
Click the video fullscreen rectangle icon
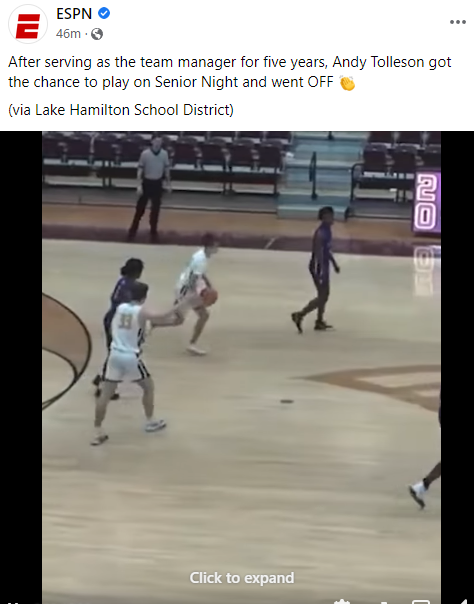pos(420,601)
